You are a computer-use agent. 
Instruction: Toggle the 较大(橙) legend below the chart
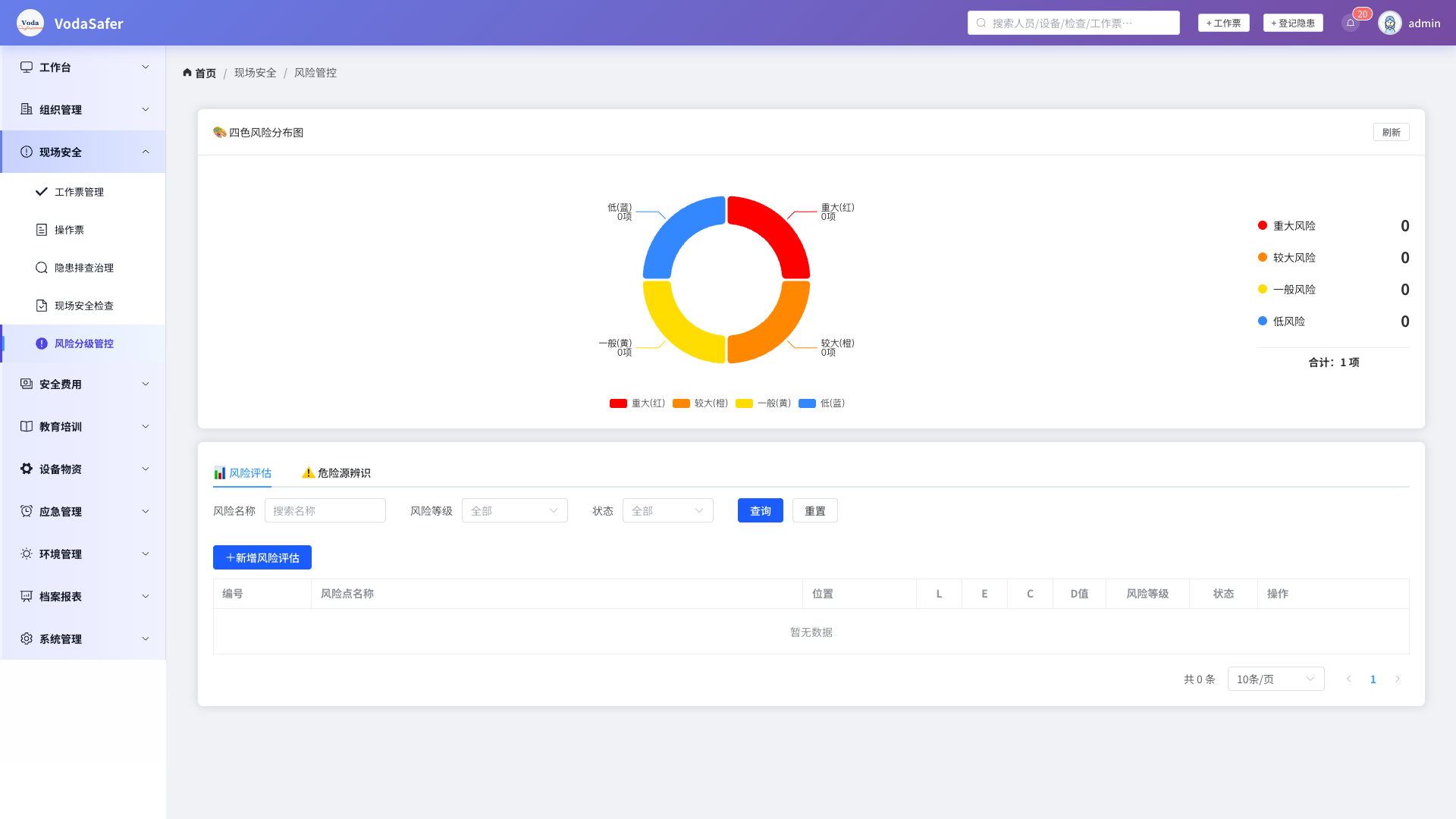point(700,403)
